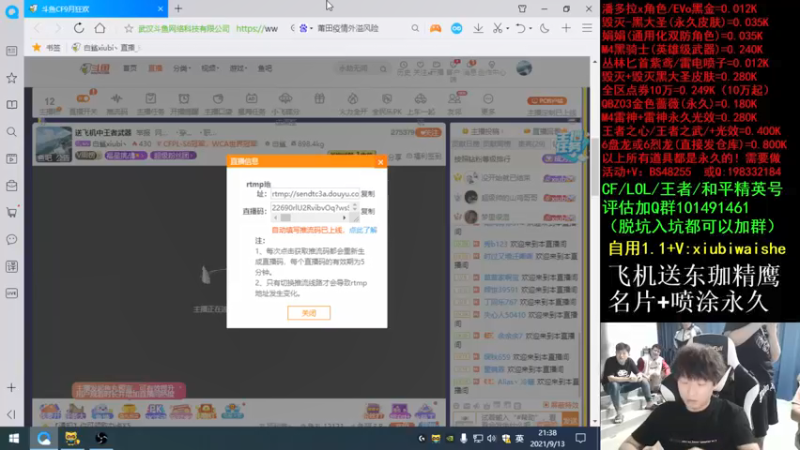Open the chat bubble sidebar icon
Screen dimensions: 800x450
(11, 239)
